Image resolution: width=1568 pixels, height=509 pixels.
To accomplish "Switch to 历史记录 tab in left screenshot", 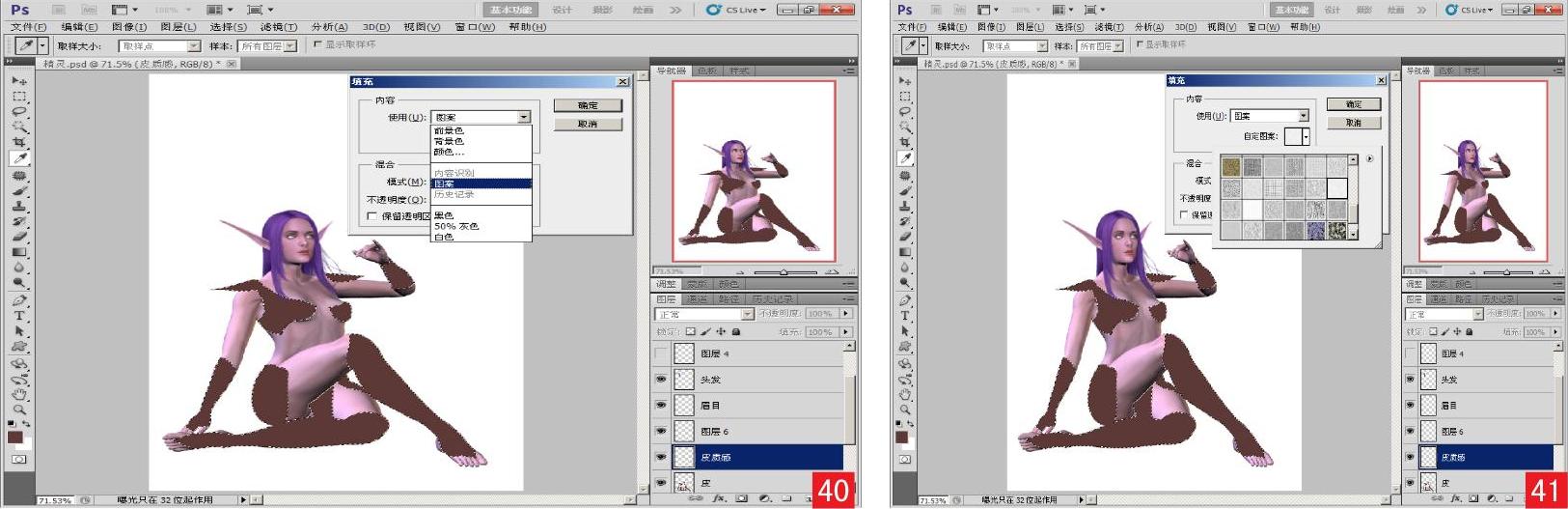I will [x=772, y=299].
